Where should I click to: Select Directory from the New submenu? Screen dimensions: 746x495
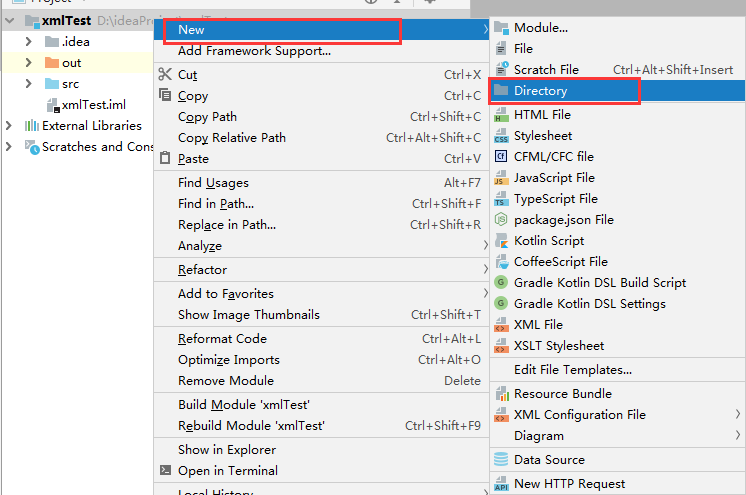point(540,91)
